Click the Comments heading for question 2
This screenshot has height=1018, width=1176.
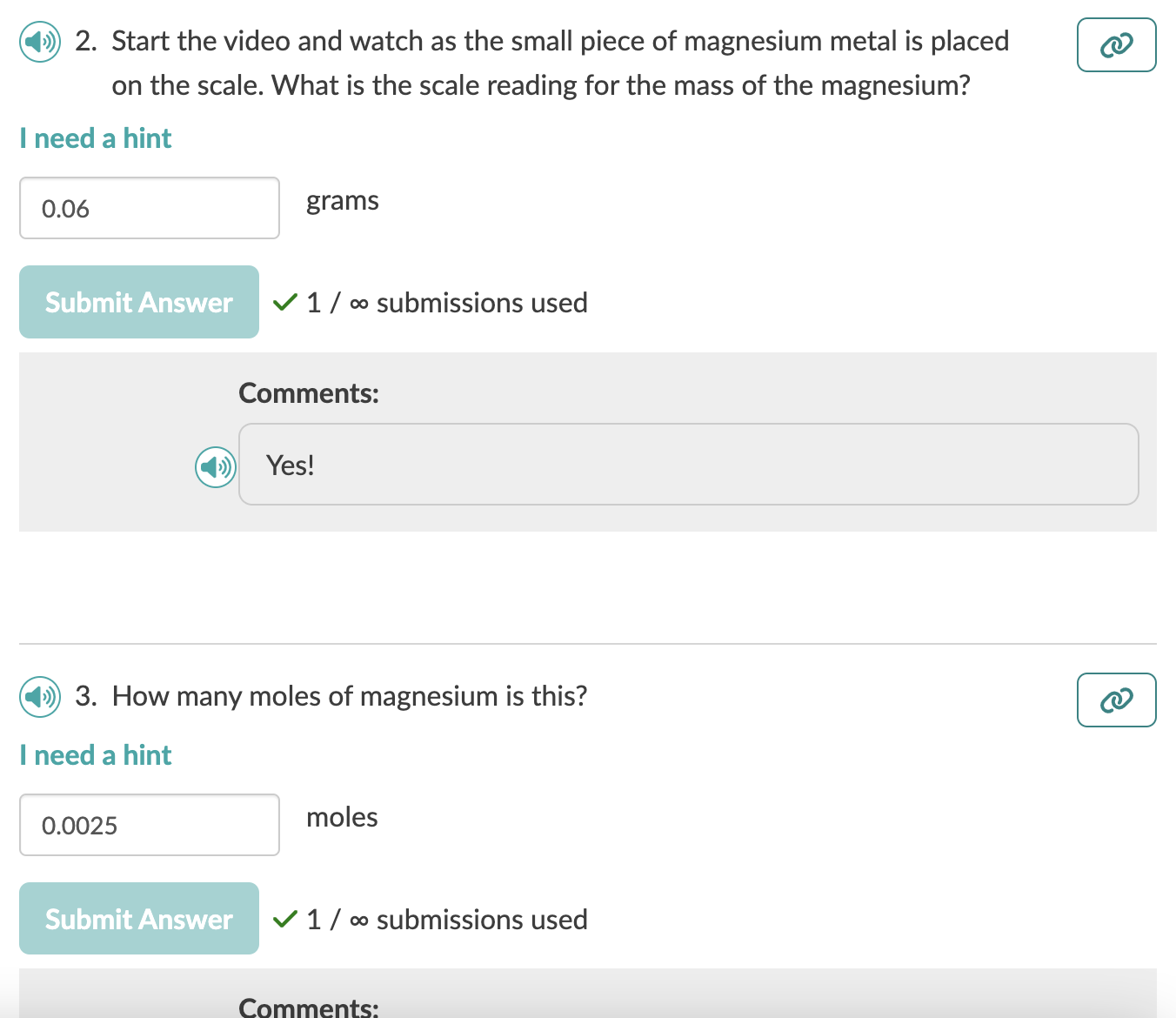click(x=308, y=392)
